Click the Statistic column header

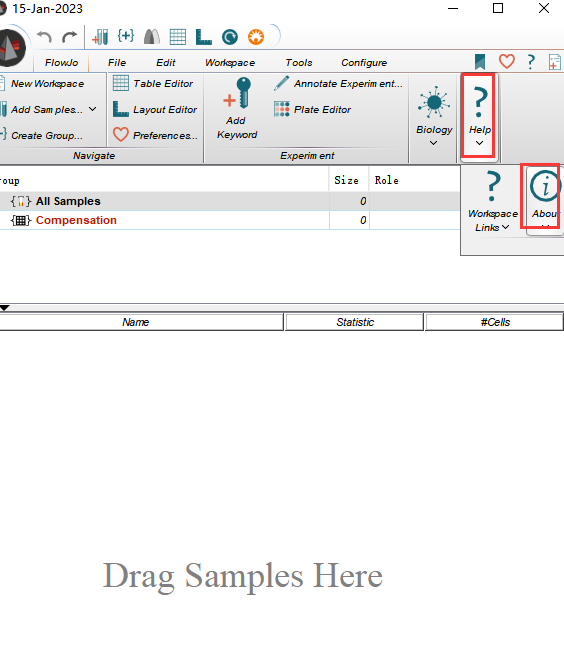tap(354, 322)
